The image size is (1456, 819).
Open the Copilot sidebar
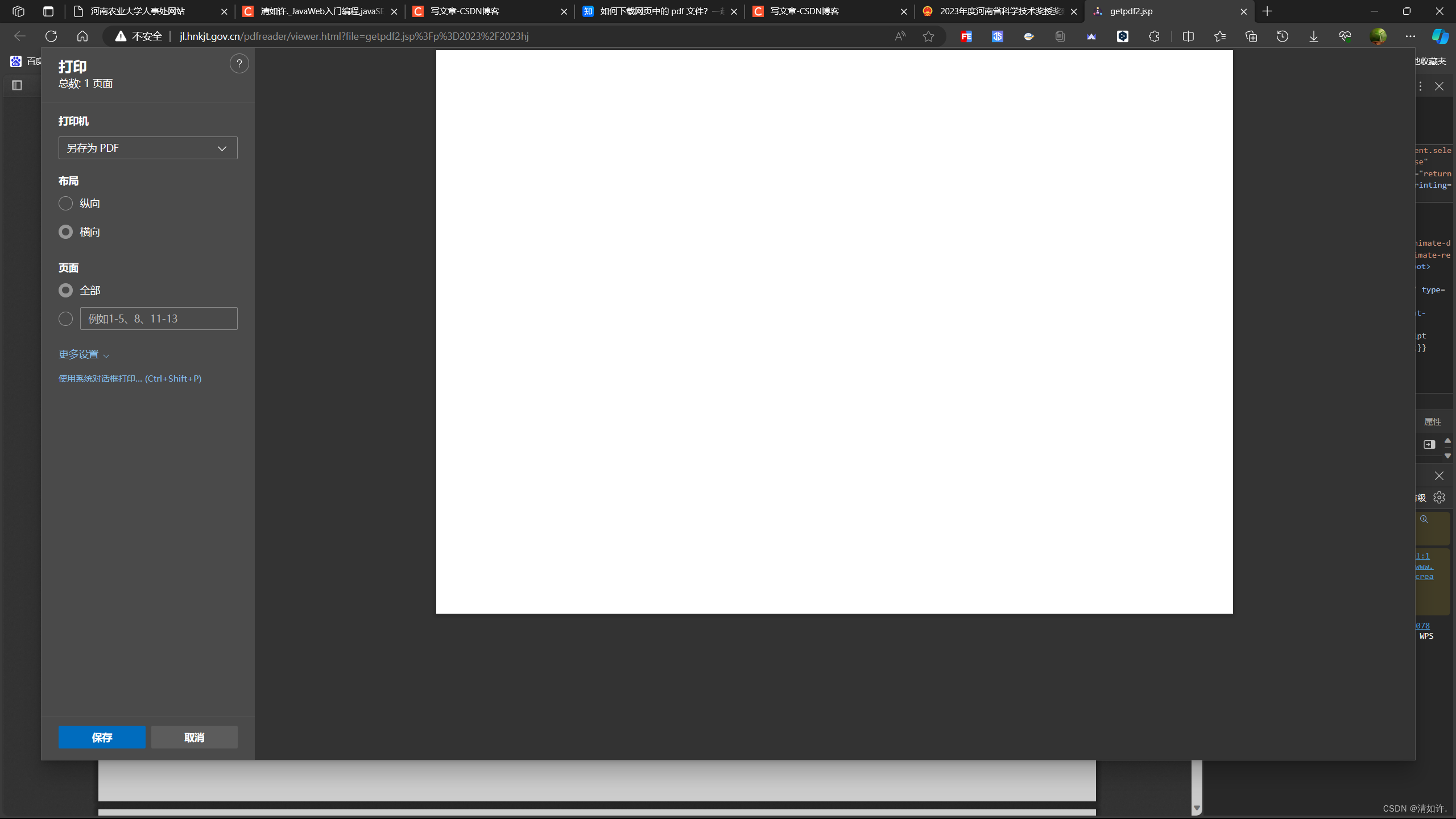click(1440, 36)
